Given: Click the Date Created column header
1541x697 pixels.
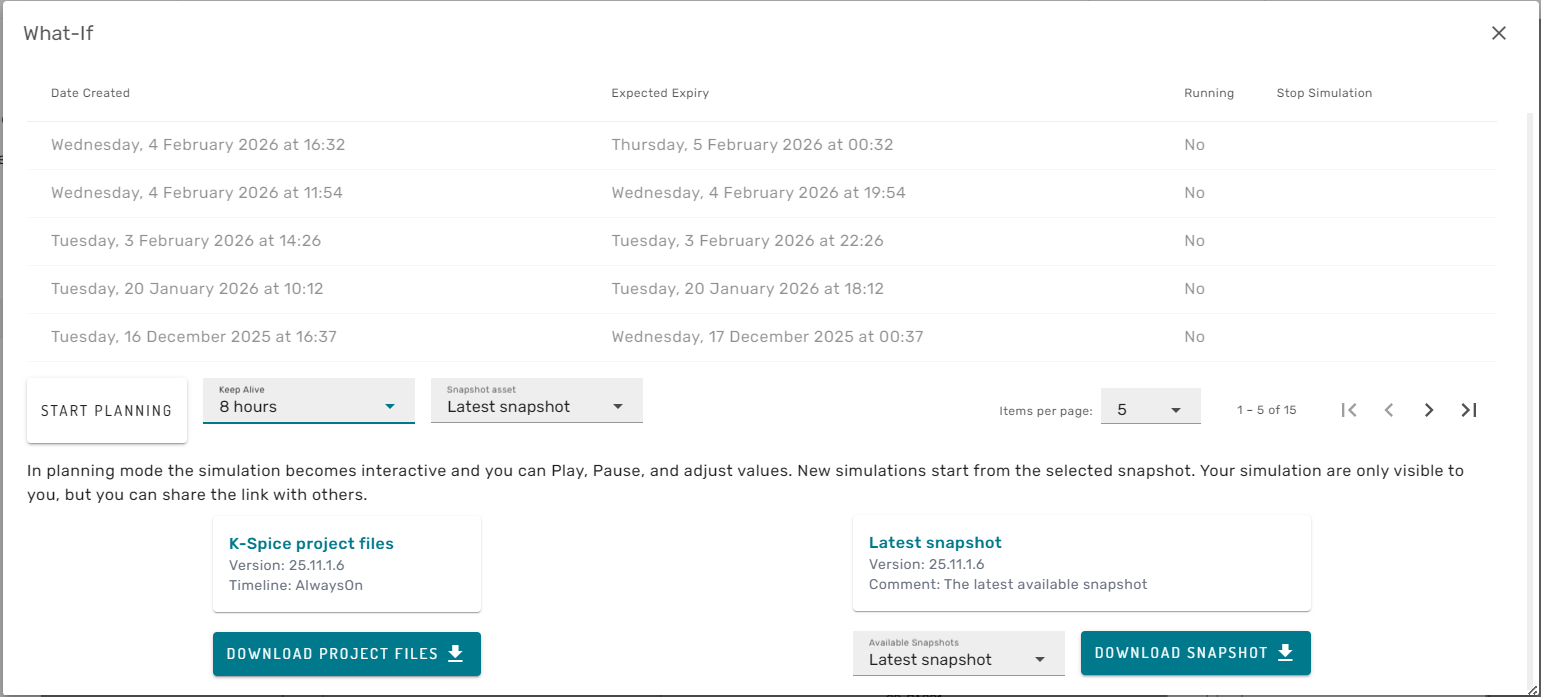Looking at the screenshot, I should click(x=91, y=93).
